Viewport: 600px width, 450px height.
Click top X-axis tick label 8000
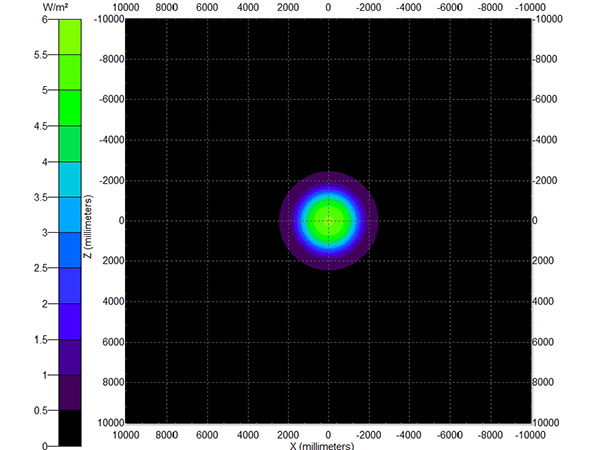click(x=167, y=7)
